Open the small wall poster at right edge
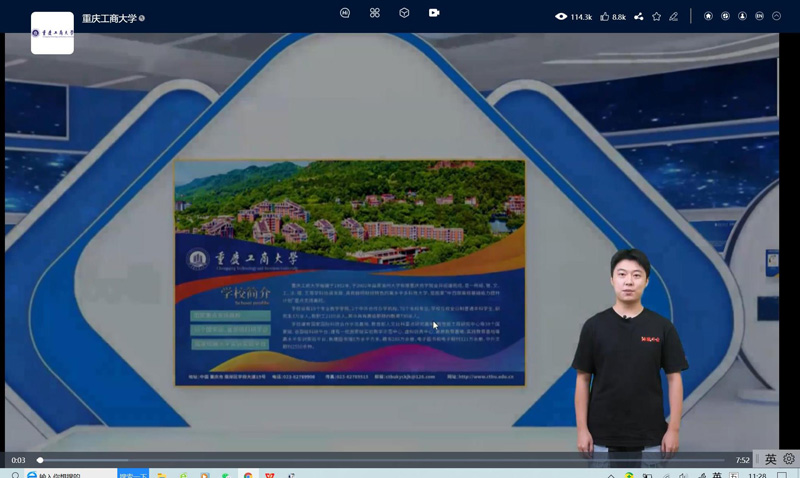This screenshot has height=478, width=800. [x=772, y=262]
